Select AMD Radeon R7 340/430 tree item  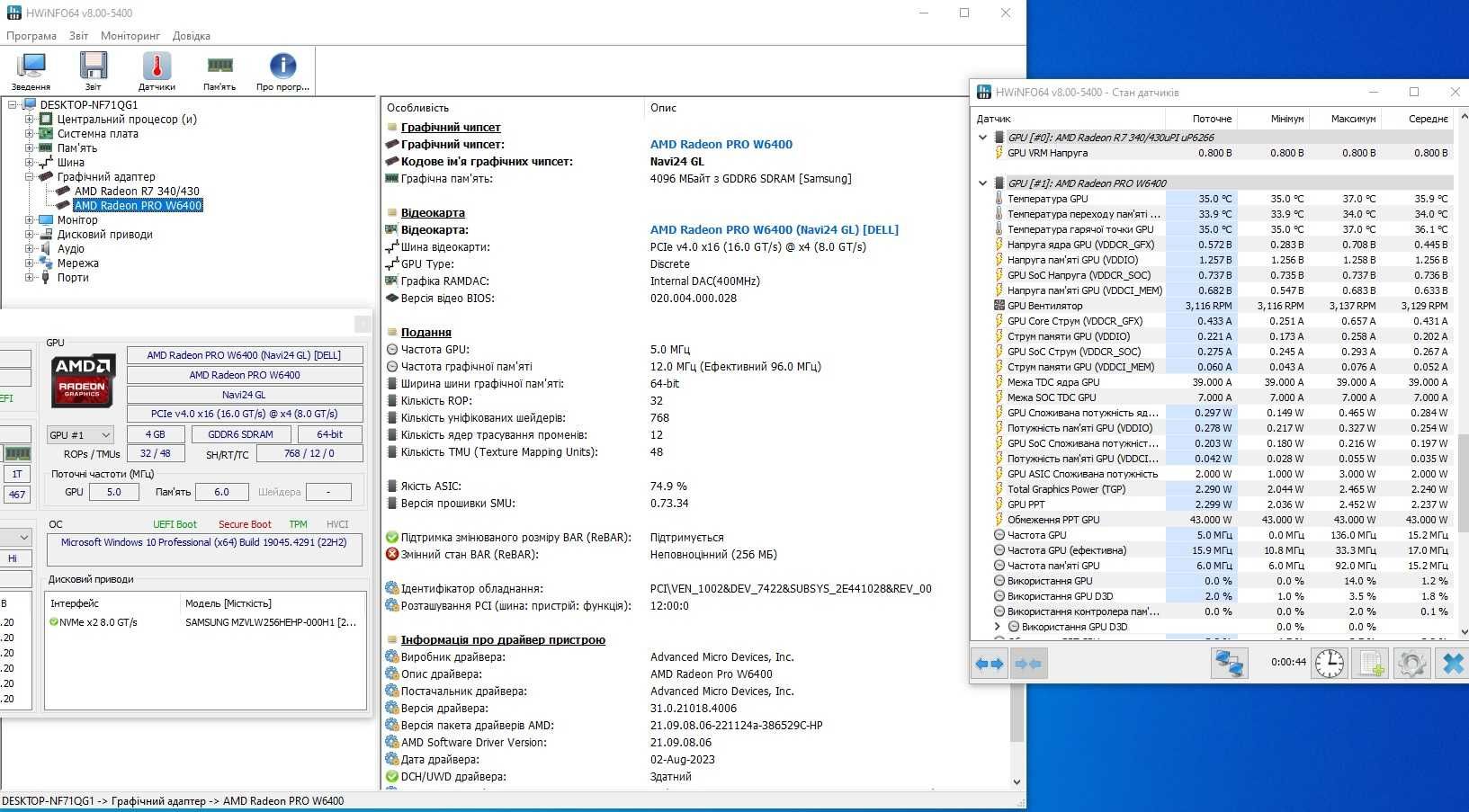tap(137, 191)
